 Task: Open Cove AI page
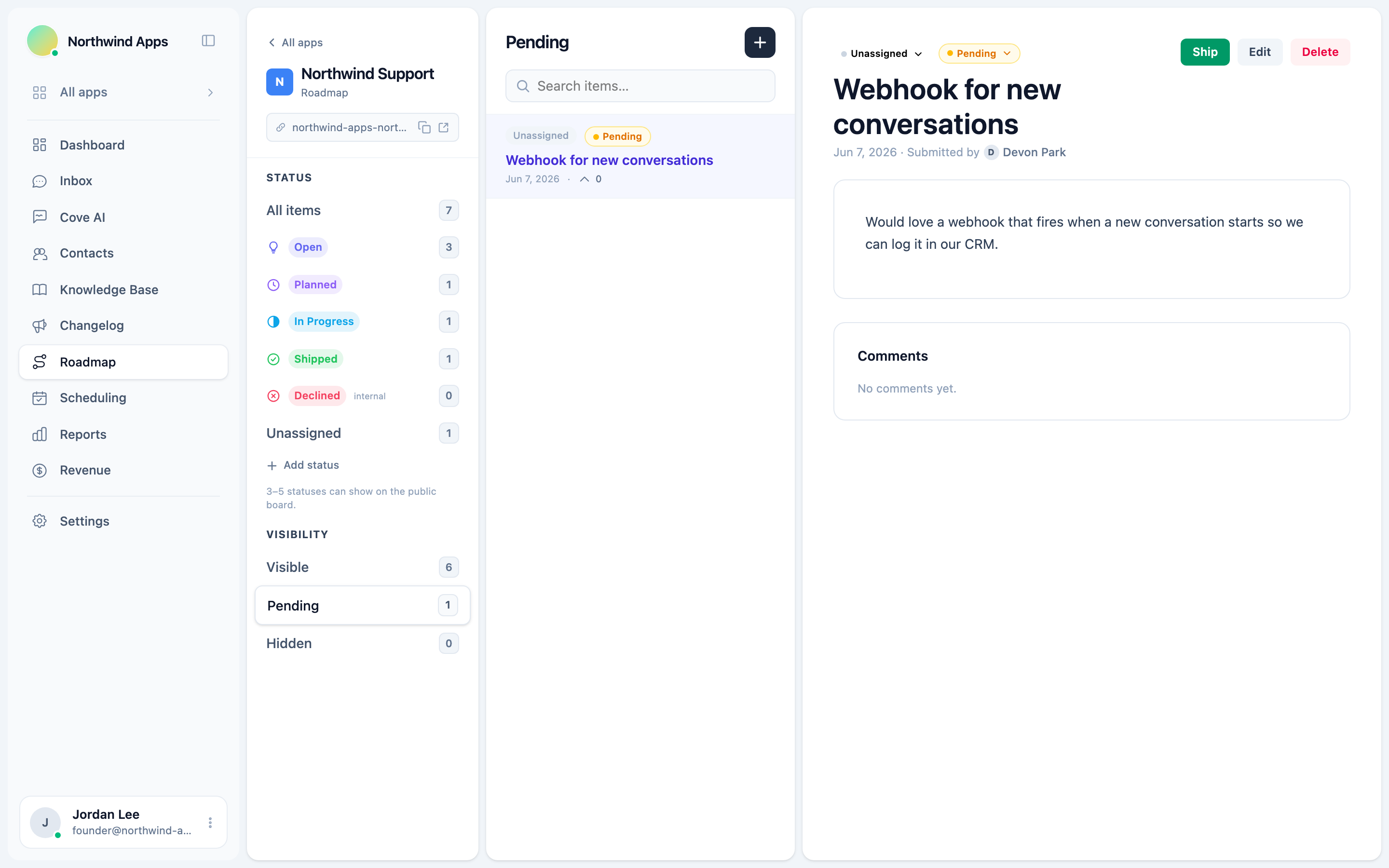123,217
